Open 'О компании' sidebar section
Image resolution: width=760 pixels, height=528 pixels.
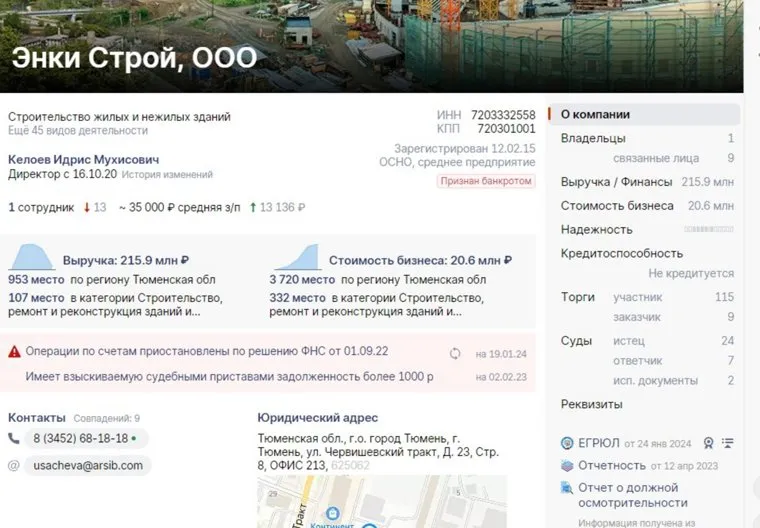pos(595,114)
